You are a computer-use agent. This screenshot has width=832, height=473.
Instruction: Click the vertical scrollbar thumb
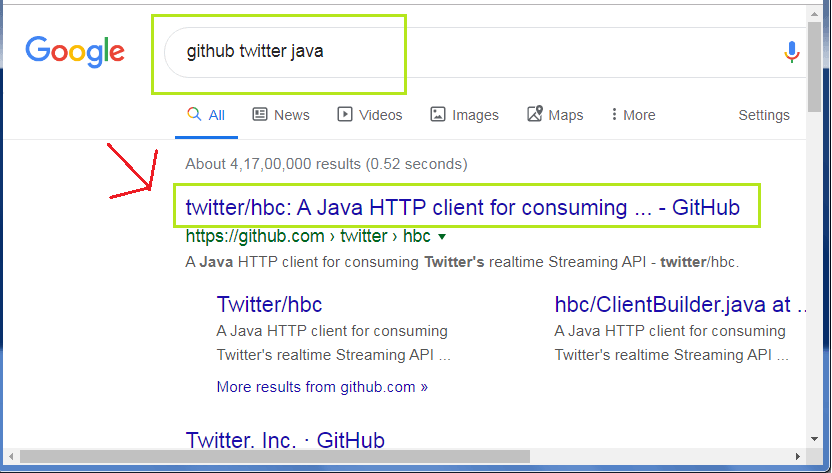814,67
